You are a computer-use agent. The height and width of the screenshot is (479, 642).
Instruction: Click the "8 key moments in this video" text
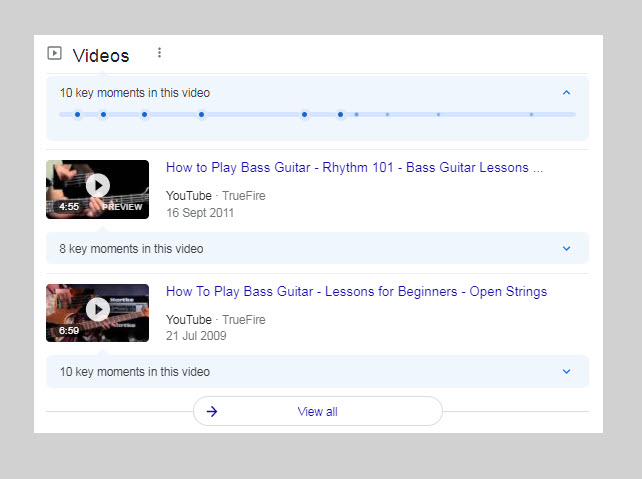[x=131, y=248]
